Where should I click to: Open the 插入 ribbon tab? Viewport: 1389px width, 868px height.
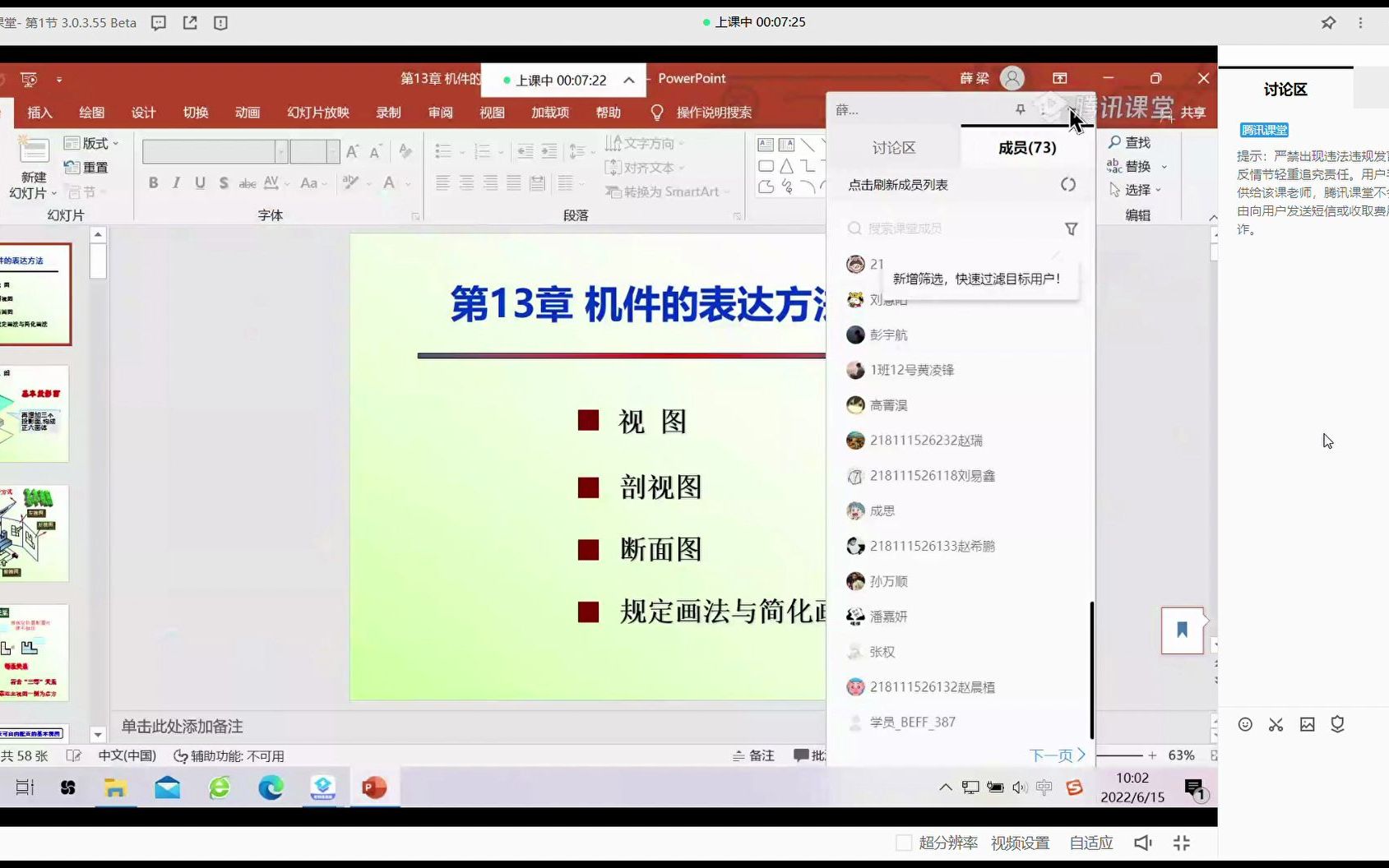(39, 113)
